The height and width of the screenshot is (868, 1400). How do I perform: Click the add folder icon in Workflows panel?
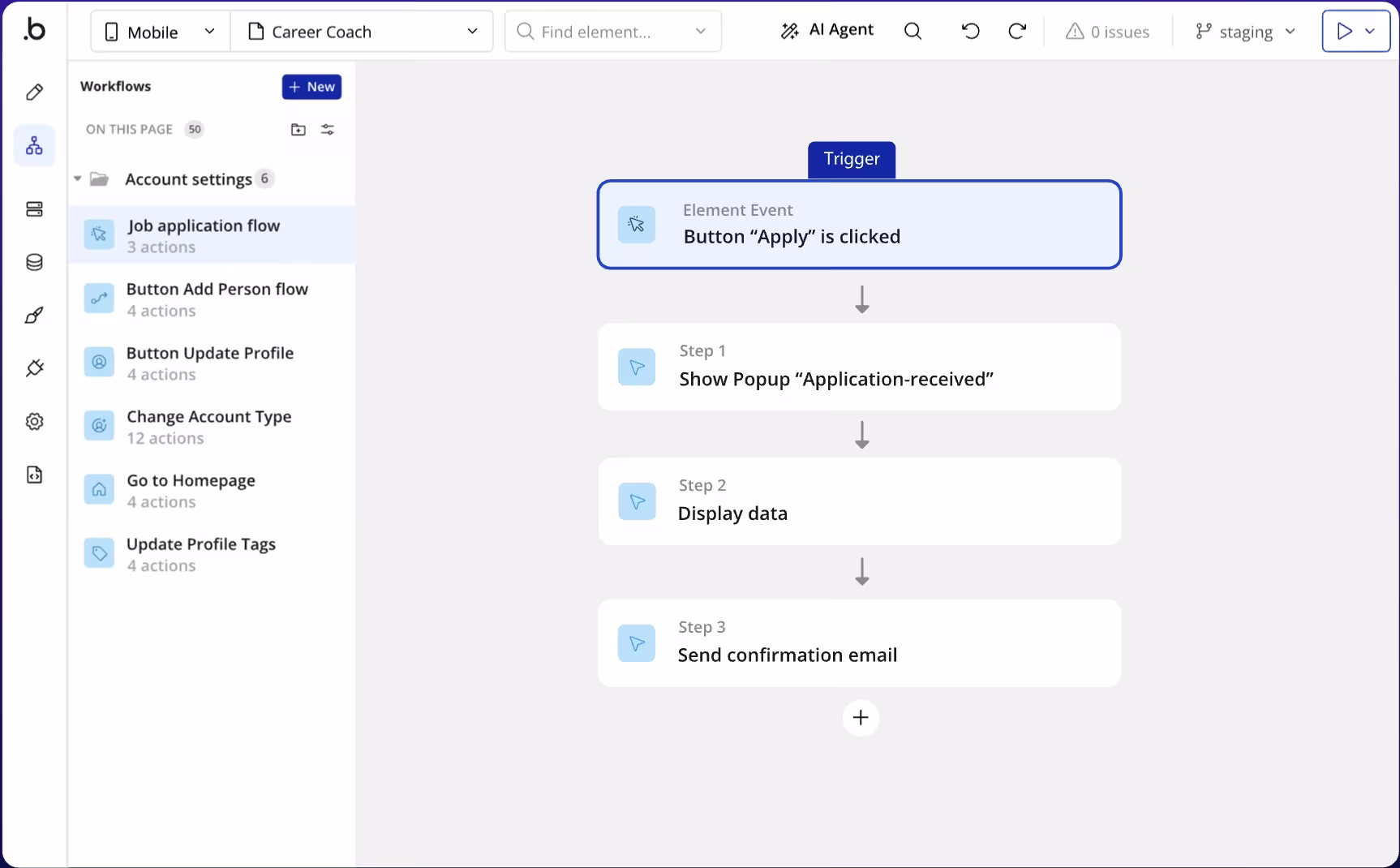tap(298, 130)
